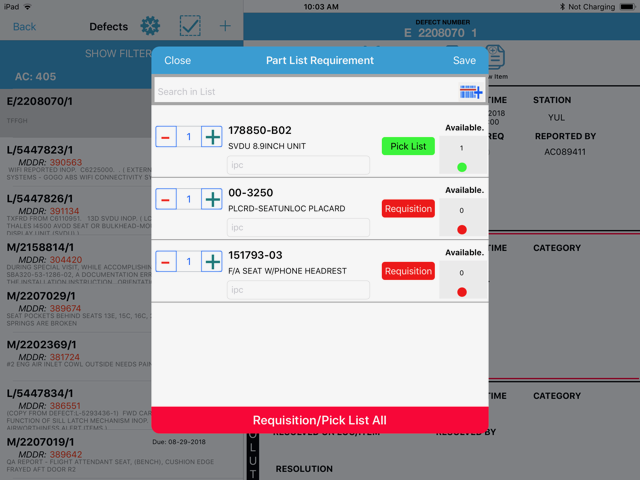Image resolution: width=640 pixels, height=480 pixels.
Task: Decrease quantity for part 178850-B02
Action: [x=165, y=137]
